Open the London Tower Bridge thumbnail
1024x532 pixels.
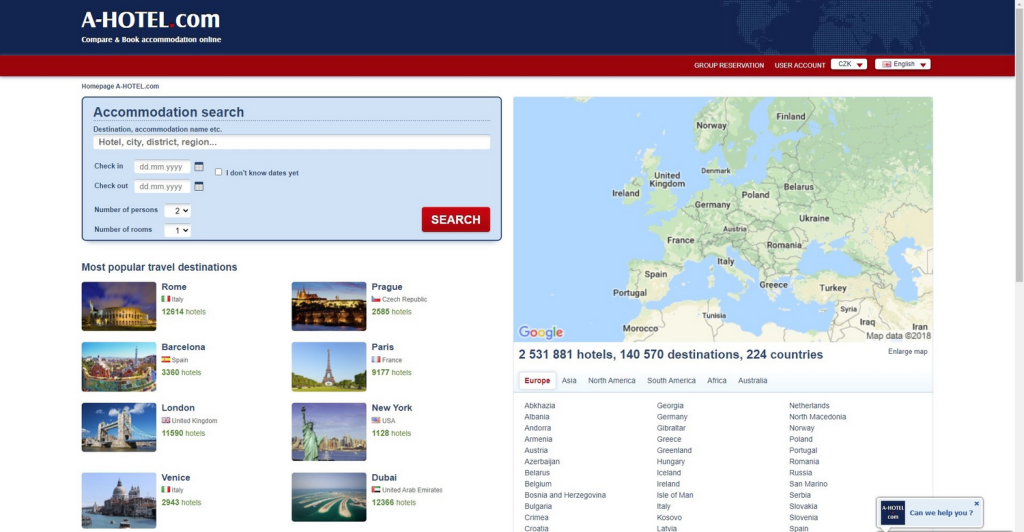[119, 427]
